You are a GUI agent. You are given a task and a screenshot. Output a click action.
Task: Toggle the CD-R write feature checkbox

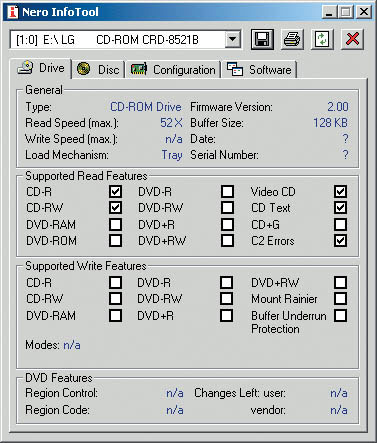tap(116, 283)
